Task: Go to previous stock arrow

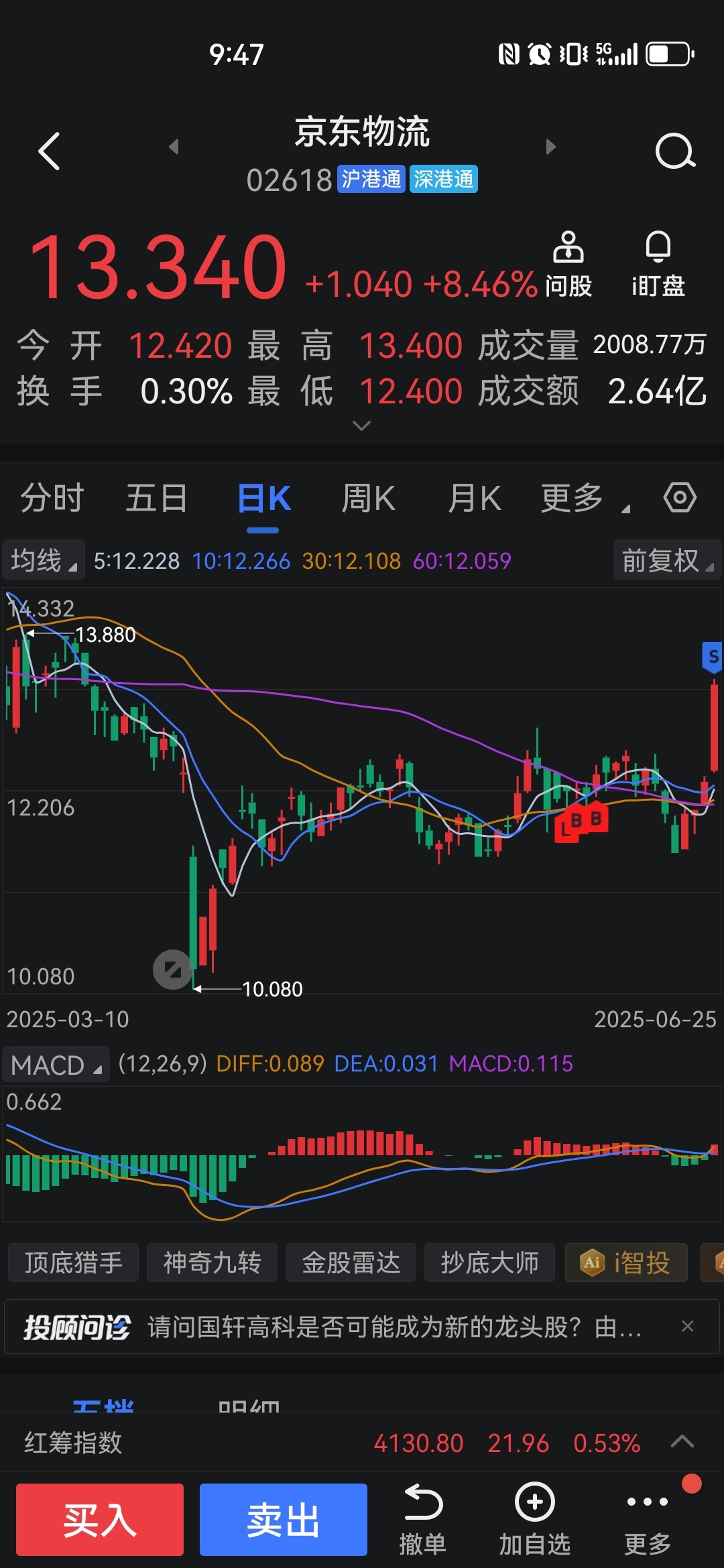Action: pos(174,146)
